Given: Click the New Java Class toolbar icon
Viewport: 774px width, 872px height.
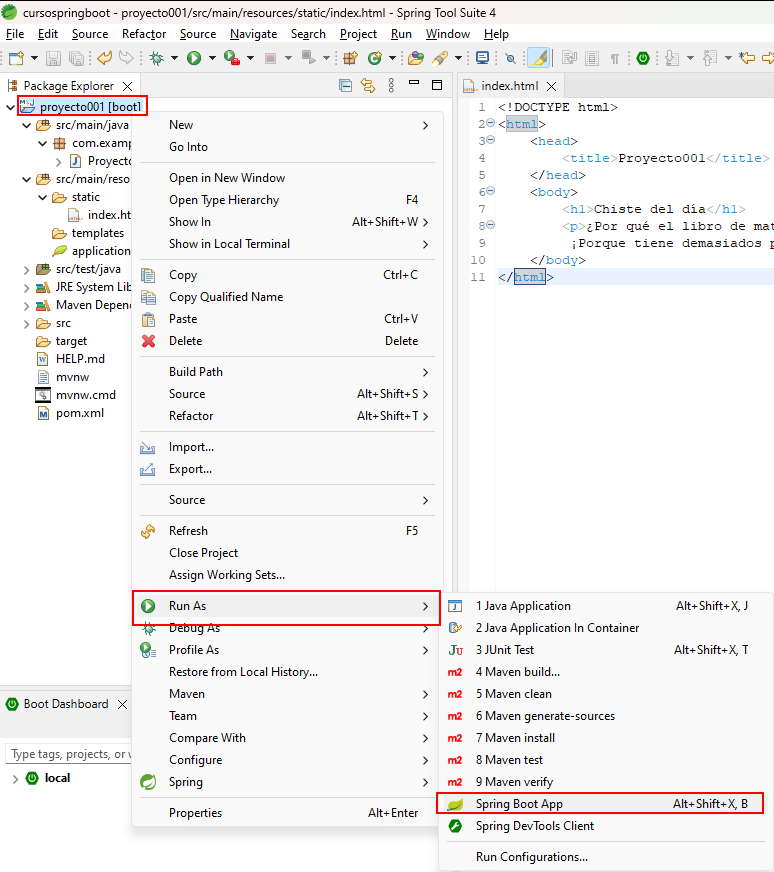Looking at the screenshot, I should click(x=375, y=58).
